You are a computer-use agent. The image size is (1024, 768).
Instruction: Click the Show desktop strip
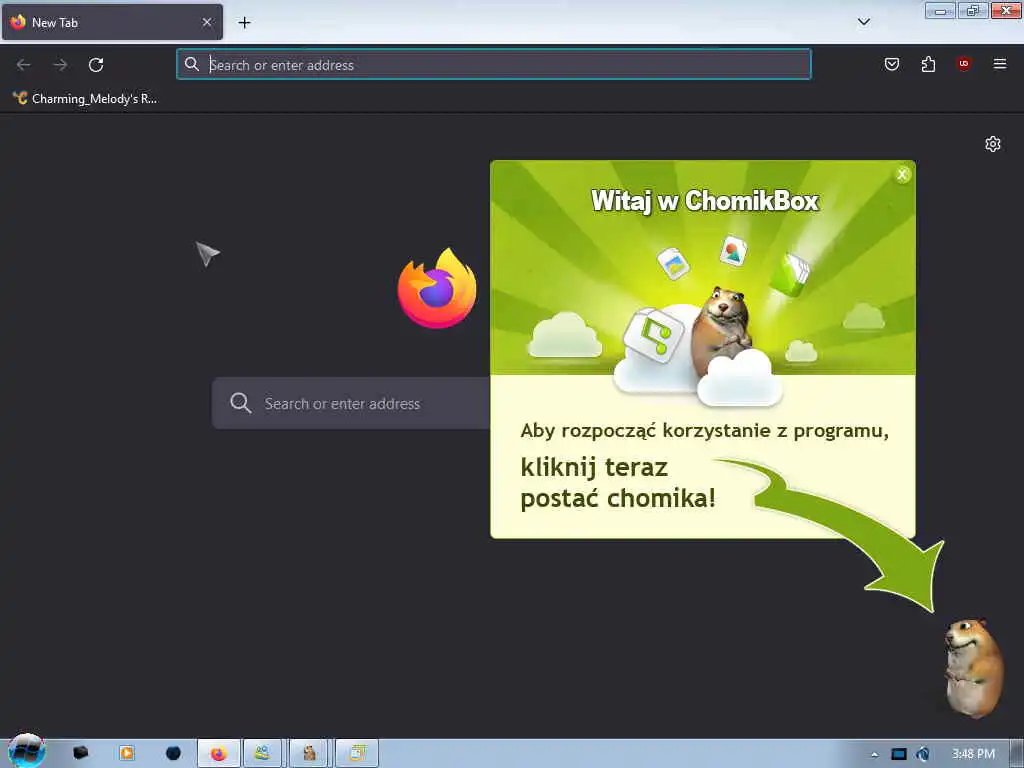[1017, 754]
